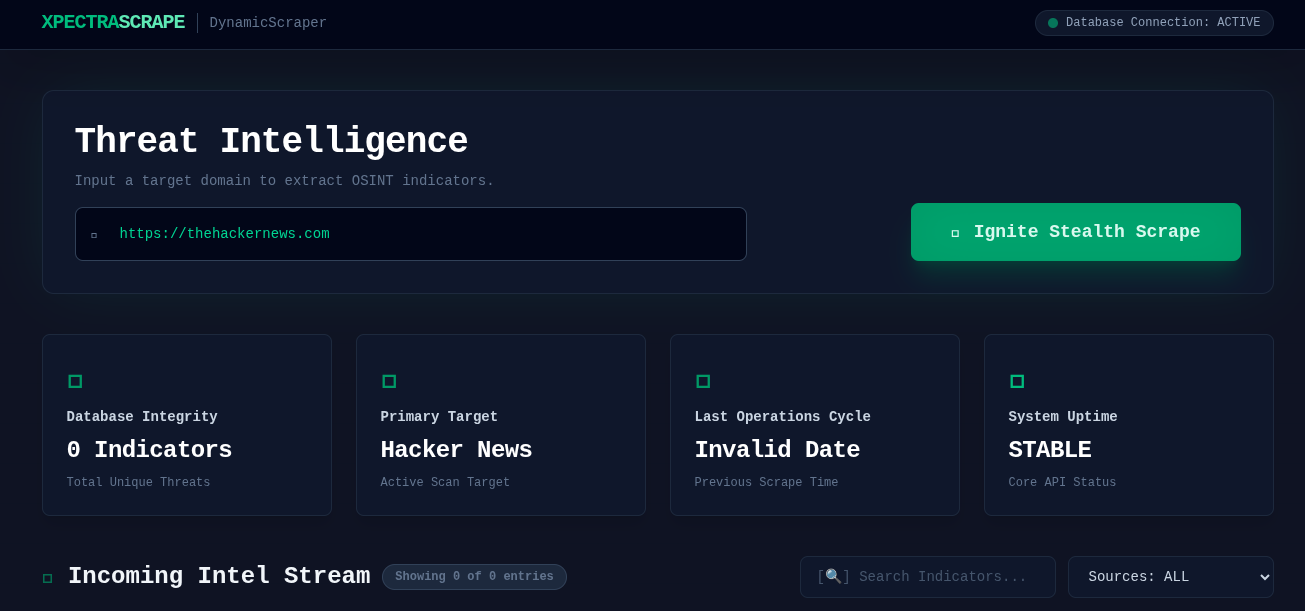Click the Active Scan Target caption

coord(445,483)
